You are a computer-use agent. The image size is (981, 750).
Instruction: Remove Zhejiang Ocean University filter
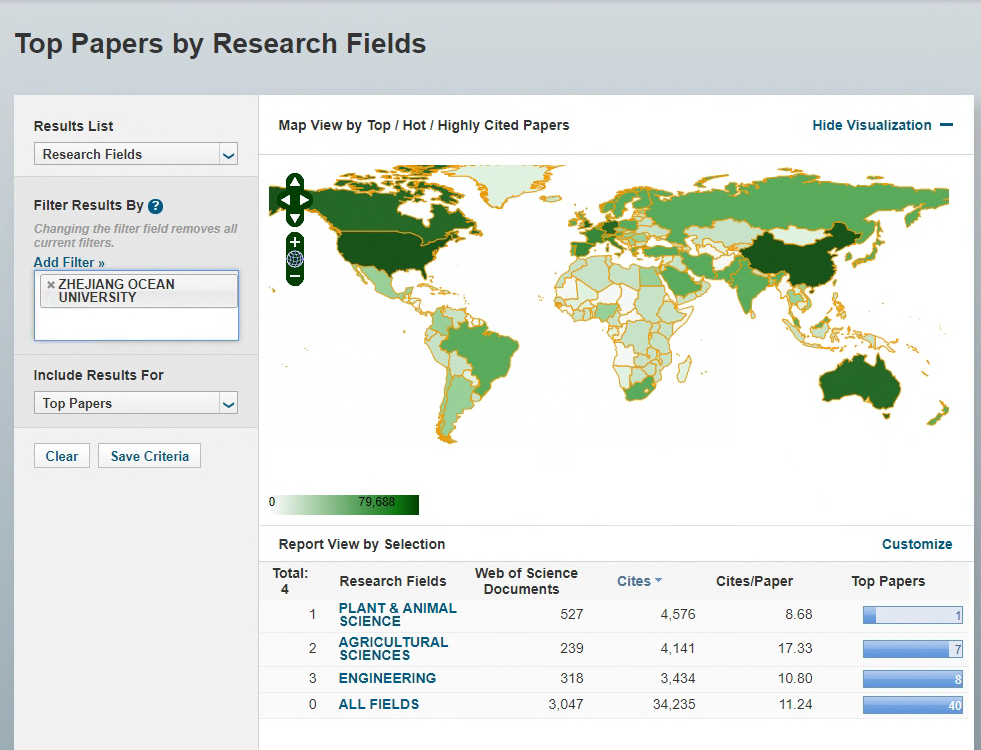click(51, 285)
